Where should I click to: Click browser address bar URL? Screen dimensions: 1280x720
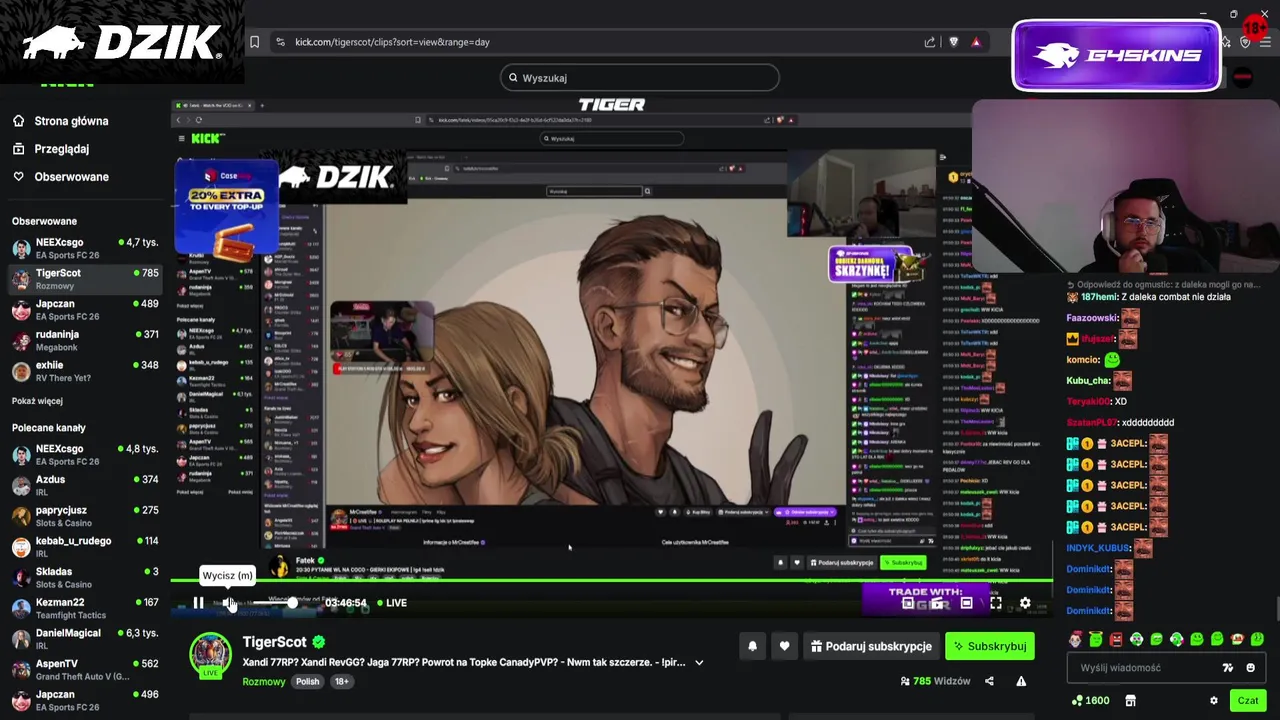(x=392, y=42)
